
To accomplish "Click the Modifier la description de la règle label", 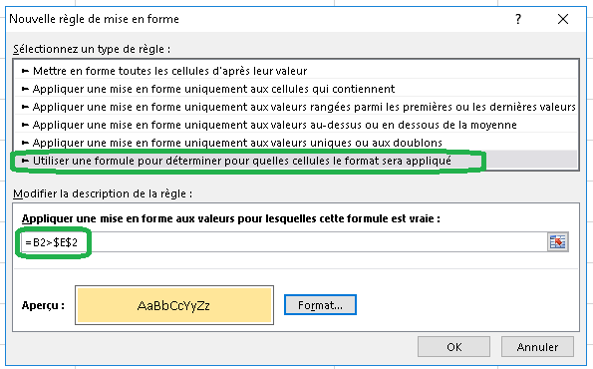I will [102, 194].
